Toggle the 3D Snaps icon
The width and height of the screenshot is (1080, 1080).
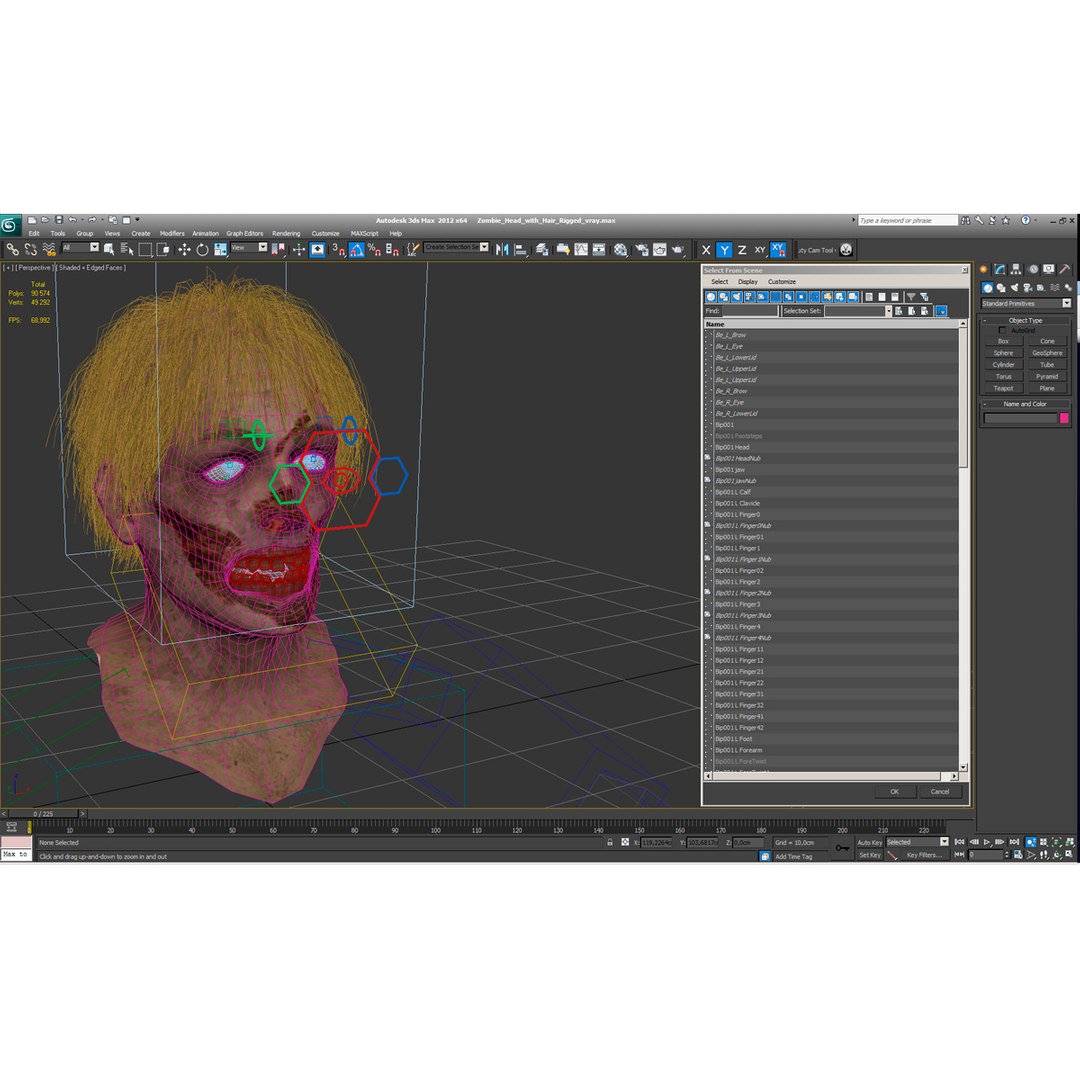pos(338,249)
